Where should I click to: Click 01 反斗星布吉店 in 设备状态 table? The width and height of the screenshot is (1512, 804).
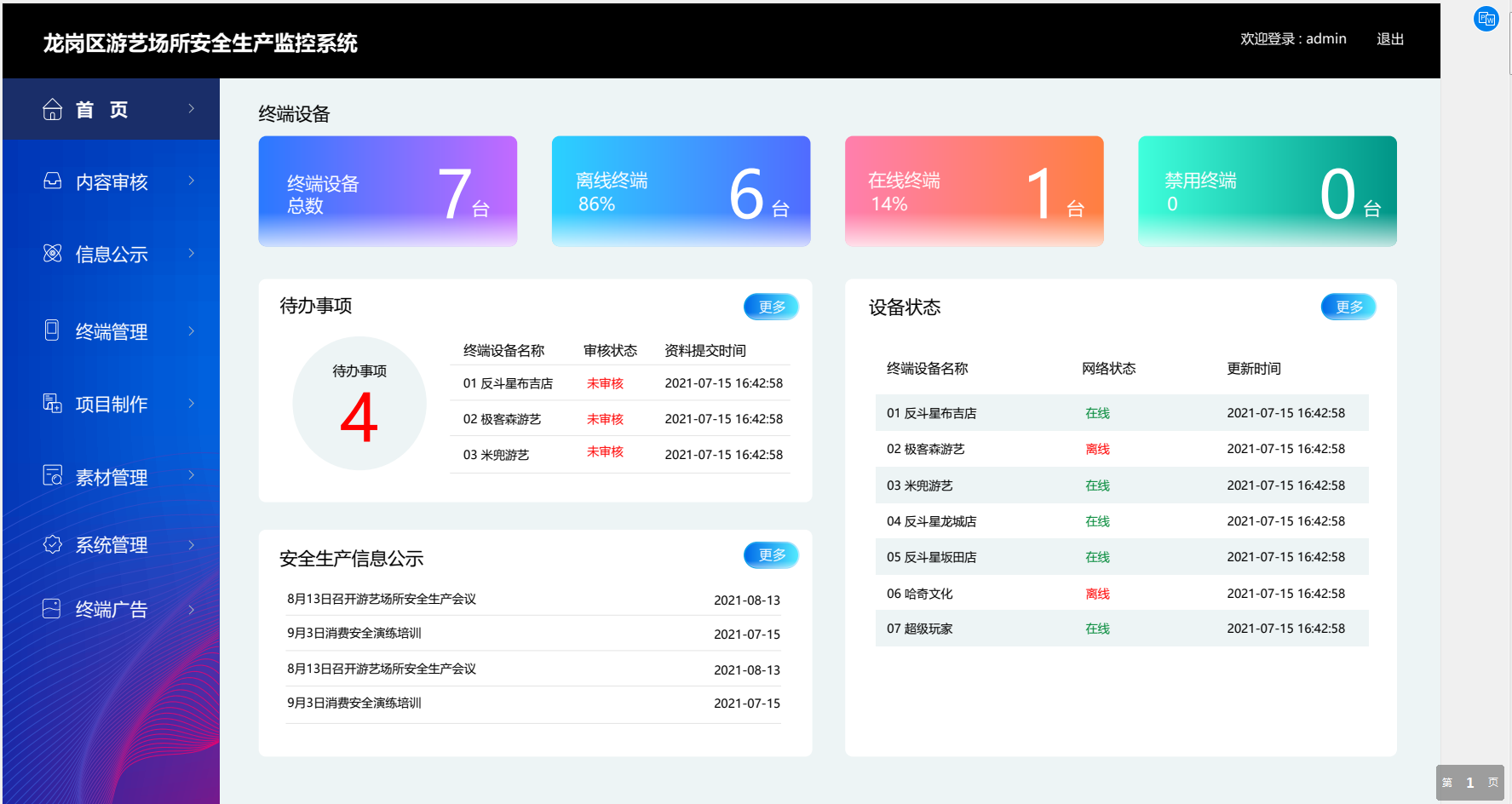tap(931, 413)
